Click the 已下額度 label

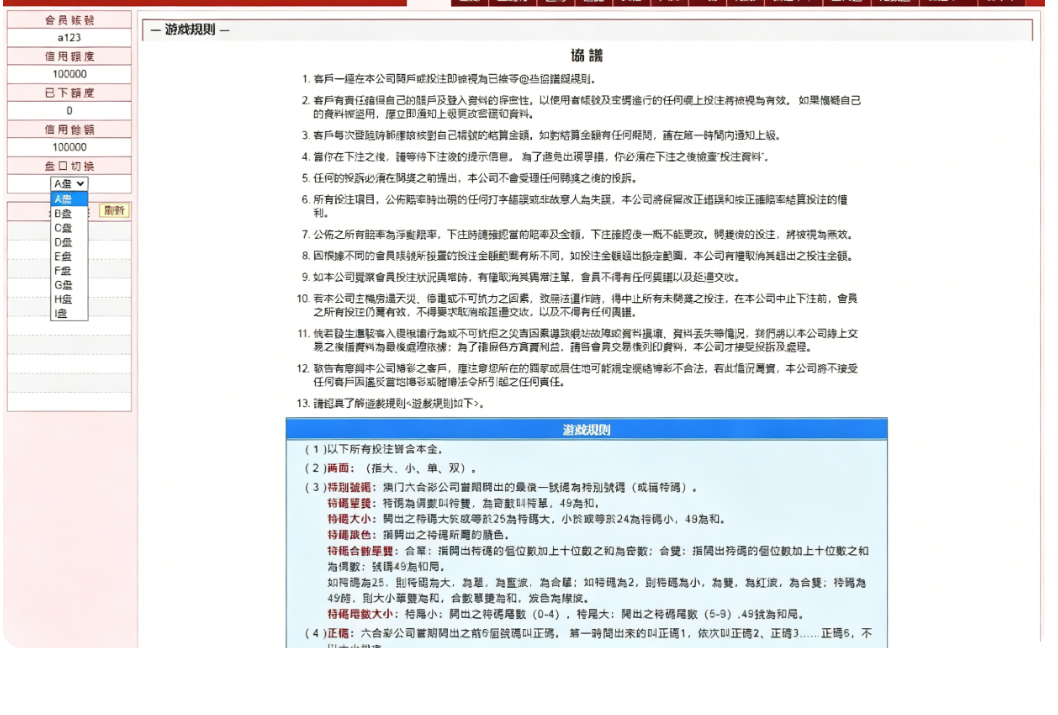69,92
